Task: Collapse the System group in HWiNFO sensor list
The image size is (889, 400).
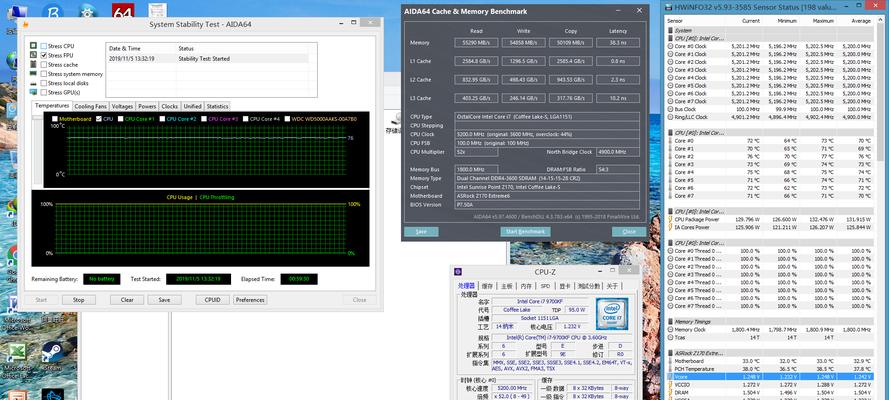Action: click(x=670, y=30)
